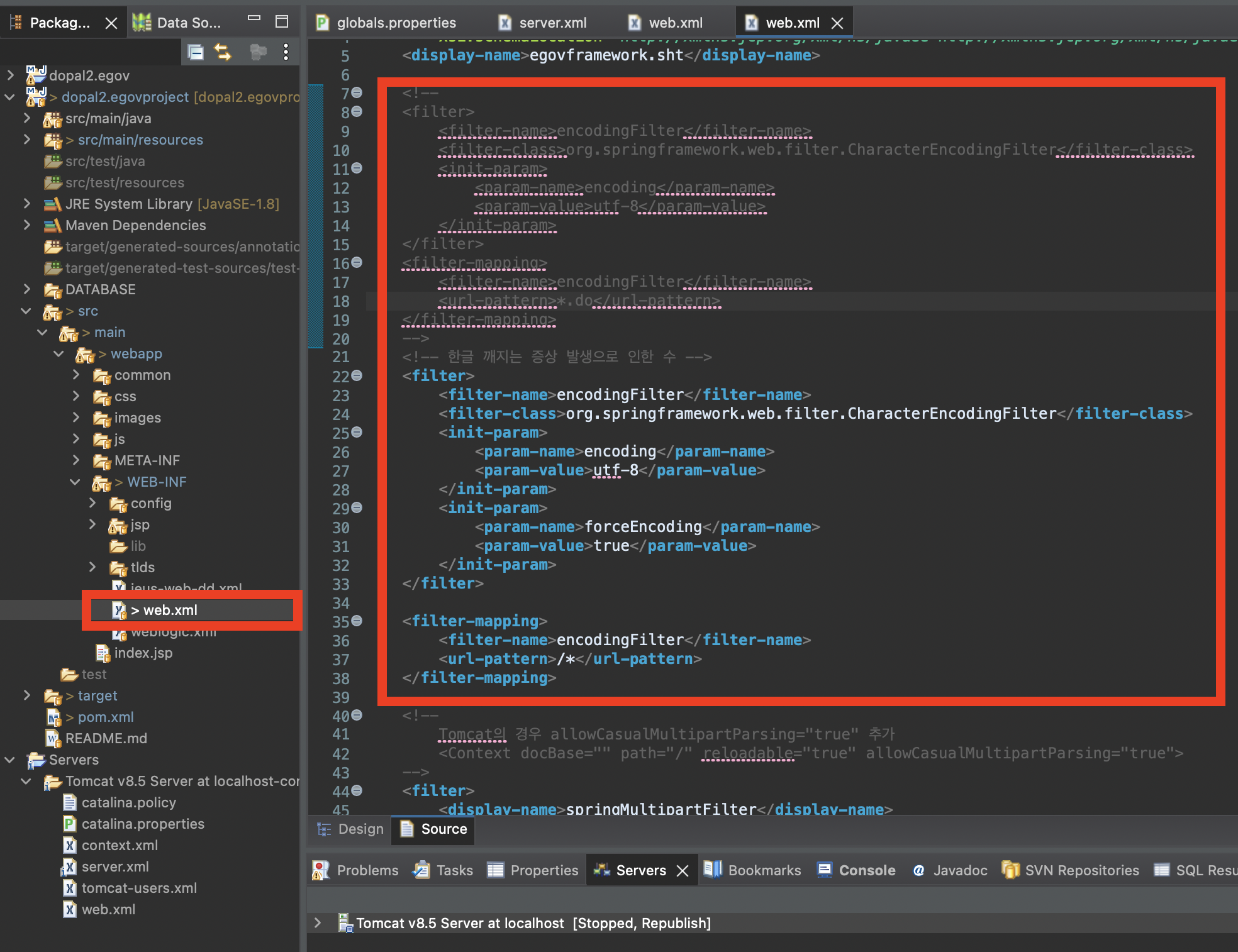Click the Collapse All icon in Package Explorer
This screenshot has width=1238, height=952.
[x=196, y=52]
